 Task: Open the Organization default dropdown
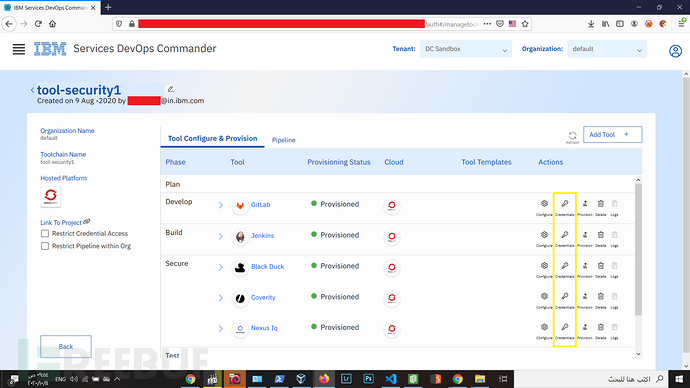(x=607, y=49)
